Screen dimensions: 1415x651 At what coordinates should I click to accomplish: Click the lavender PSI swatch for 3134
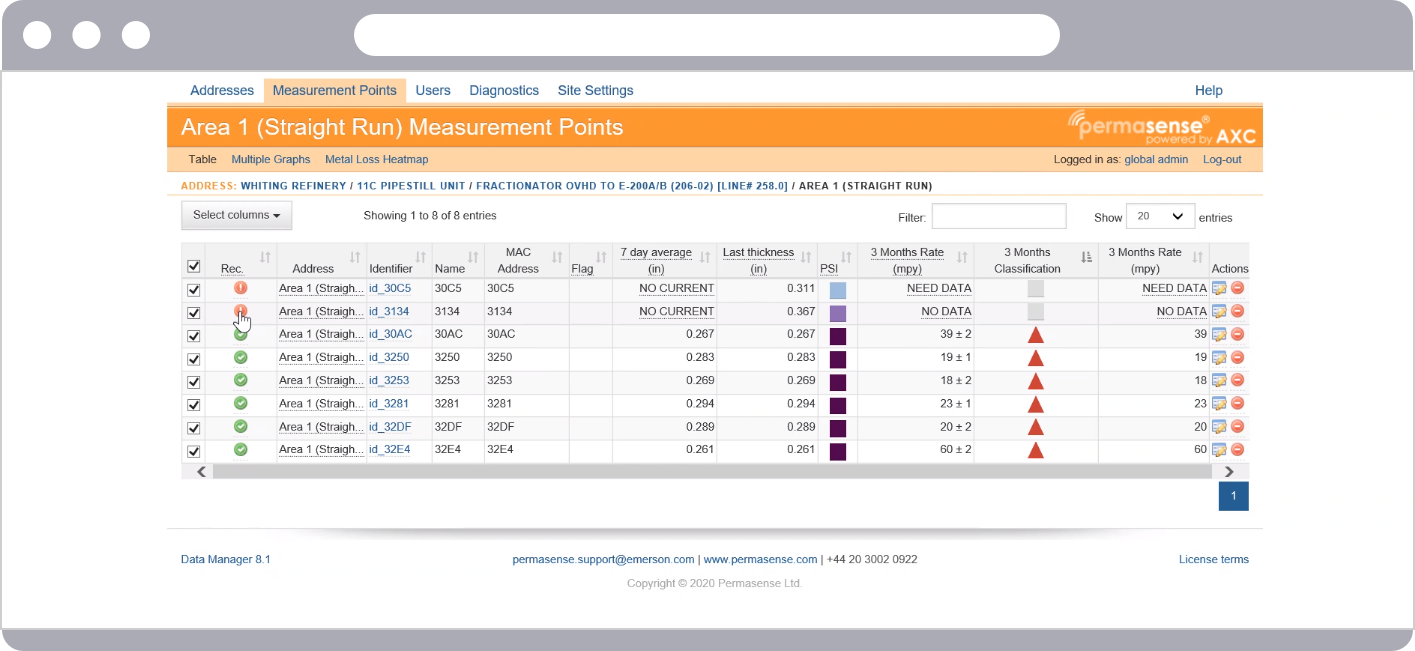tap(838, 313)
